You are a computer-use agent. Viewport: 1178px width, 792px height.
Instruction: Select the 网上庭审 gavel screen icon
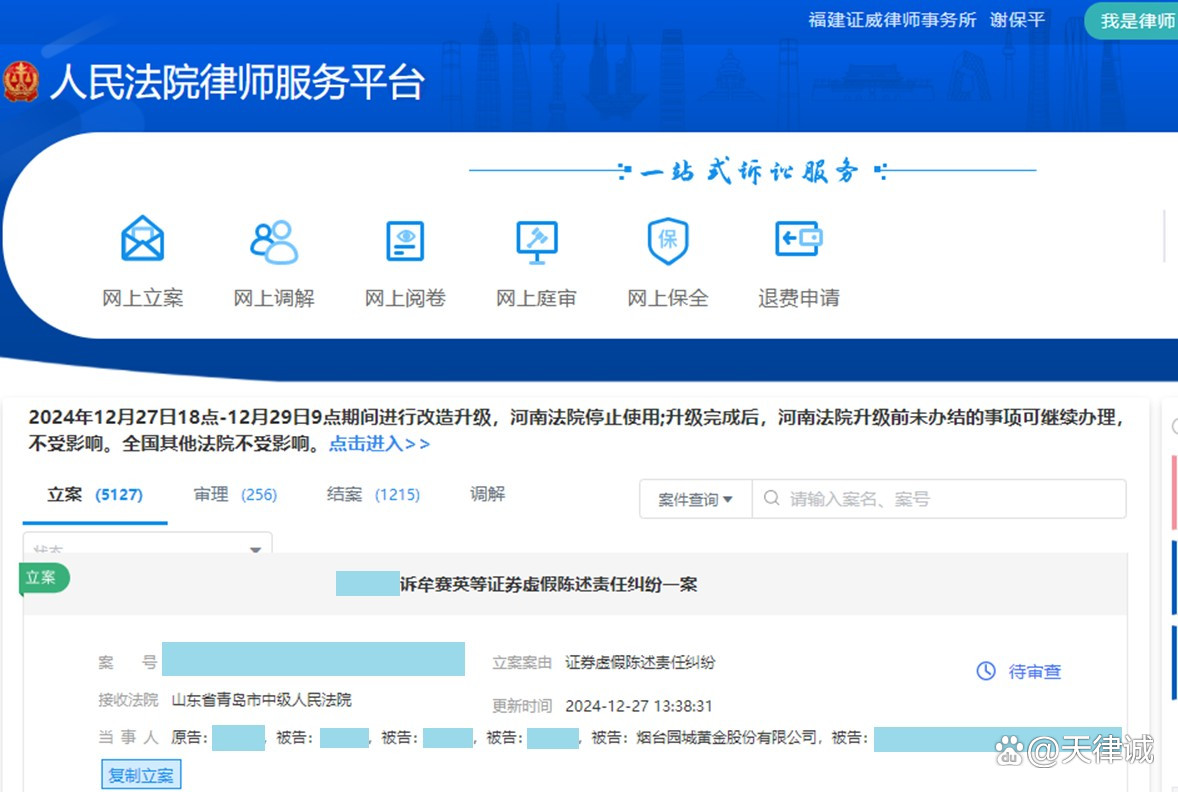pos(536,241)
